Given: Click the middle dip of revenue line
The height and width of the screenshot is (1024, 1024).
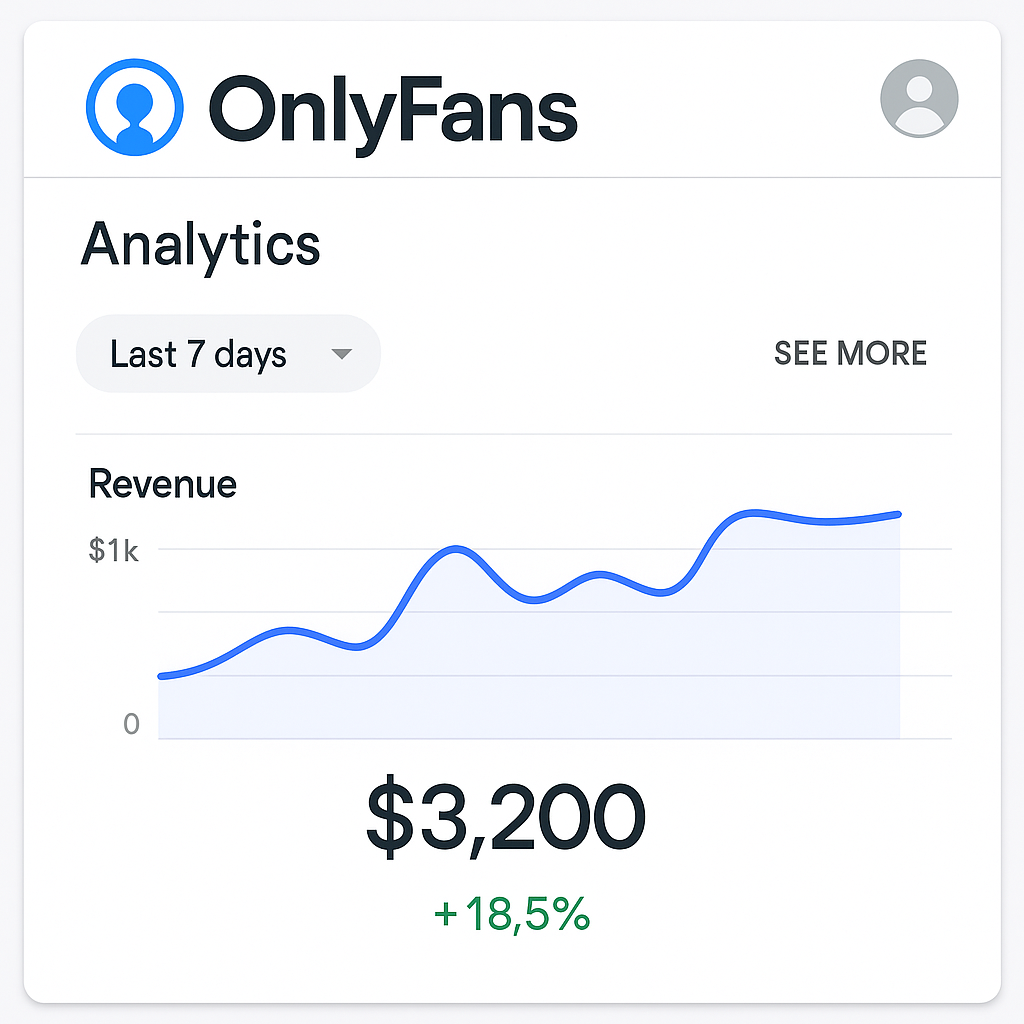Looking at the screenshot, I should point(534,600).
